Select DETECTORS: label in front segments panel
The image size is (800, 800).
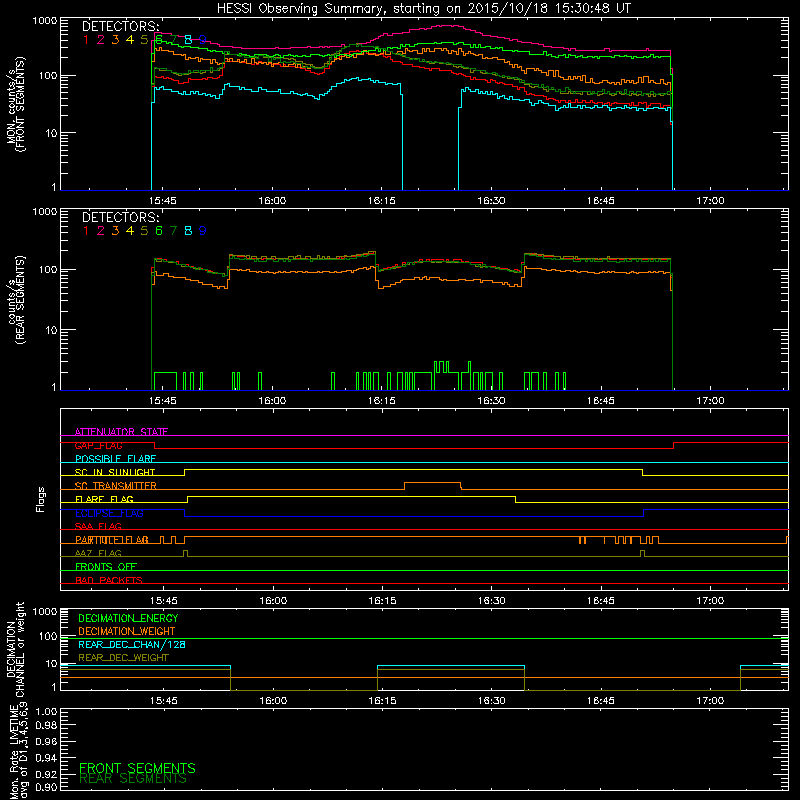click(x=121, y=26)
